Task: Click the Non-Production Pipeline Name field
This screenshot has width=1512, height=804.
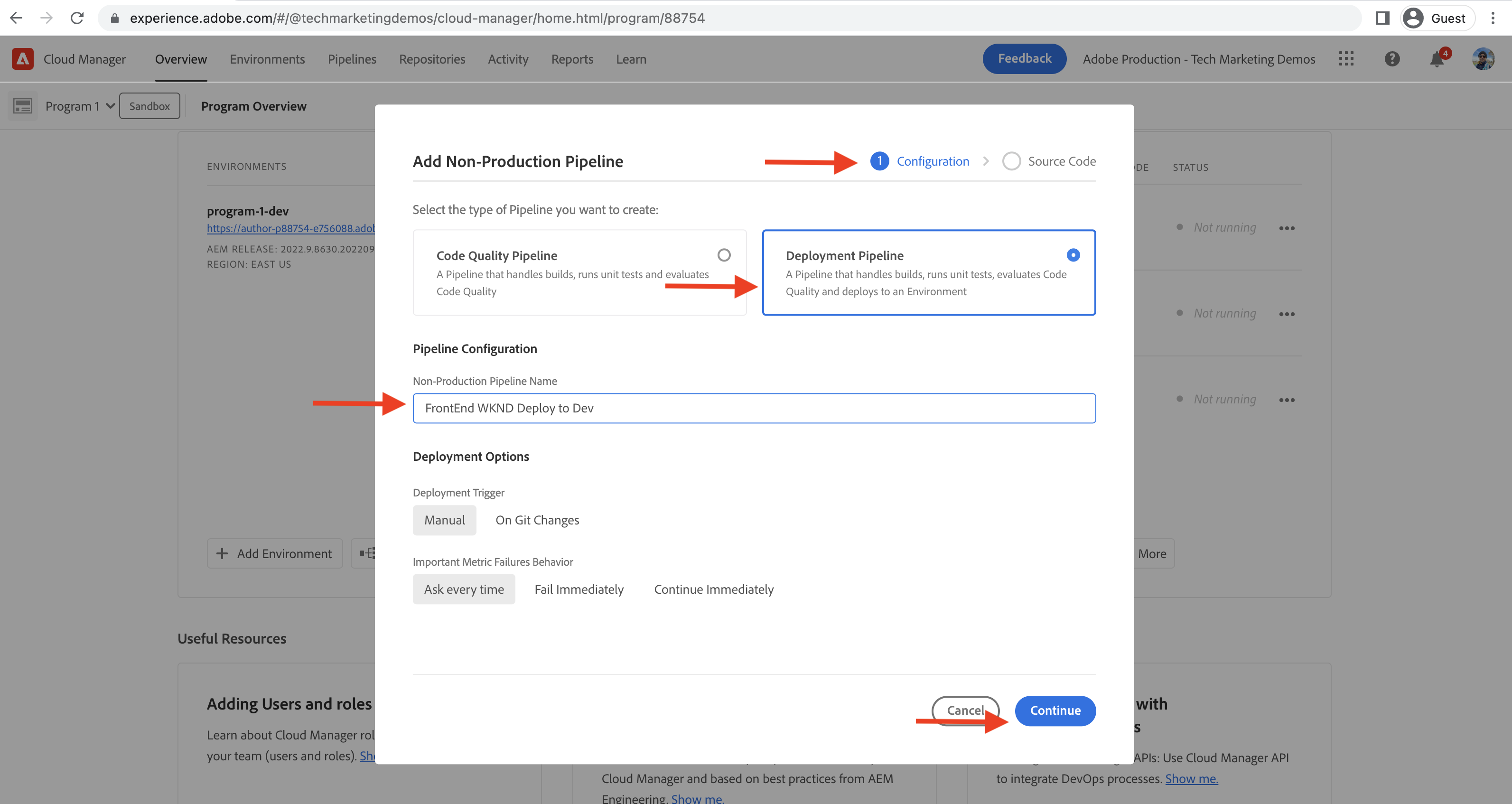Action: tap(754, 409)
